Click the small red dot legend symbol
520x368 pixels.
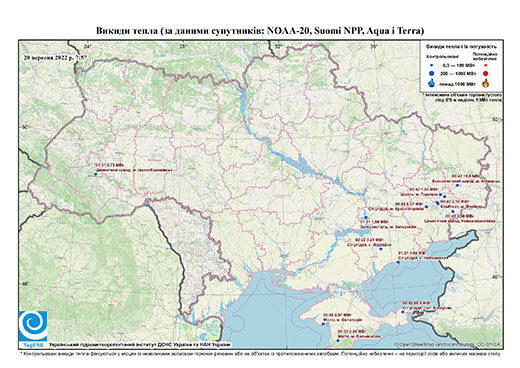pyautogui.click(x=486, y=65)
